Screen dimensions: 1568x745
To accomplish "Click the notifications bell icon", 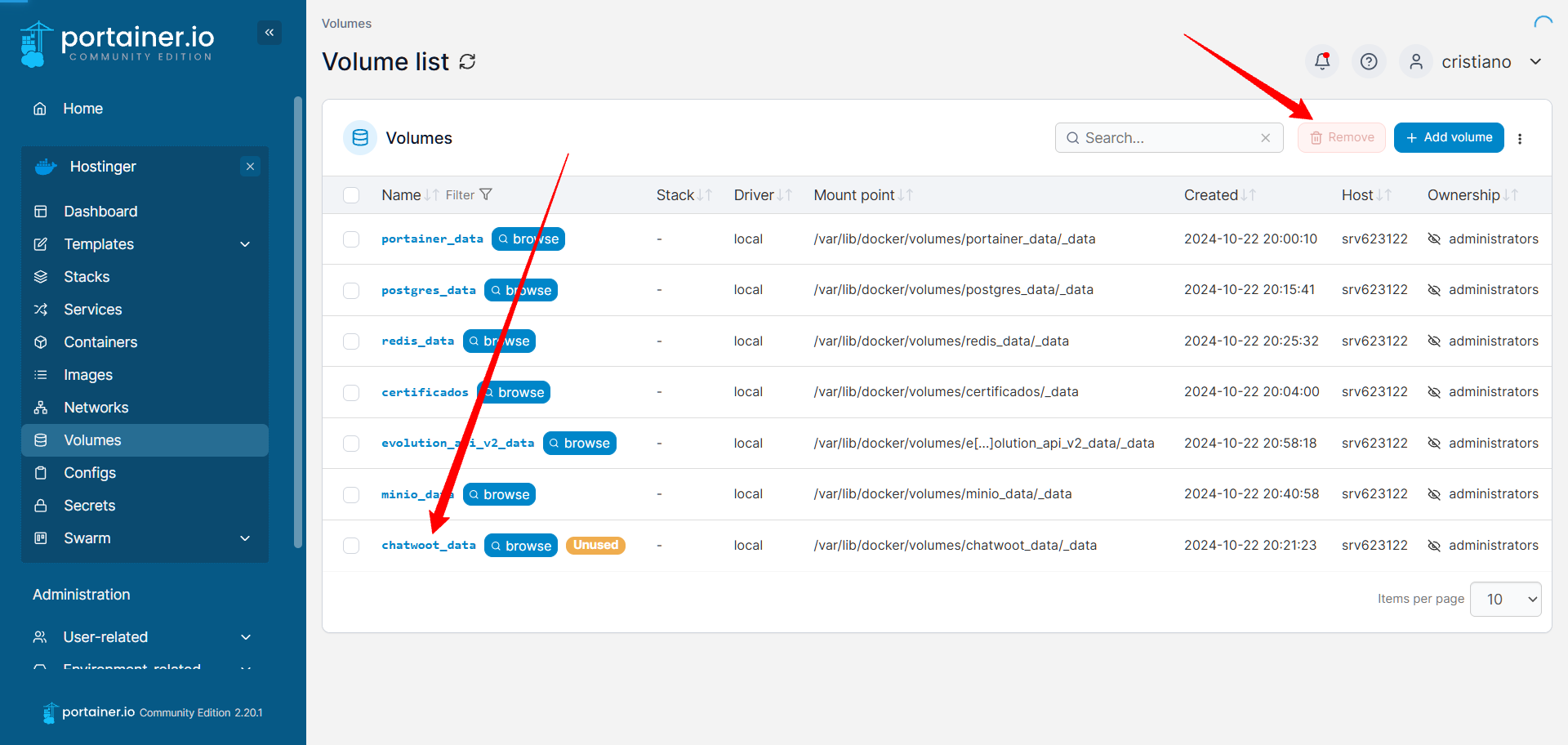I will (x=1321, y=61).
